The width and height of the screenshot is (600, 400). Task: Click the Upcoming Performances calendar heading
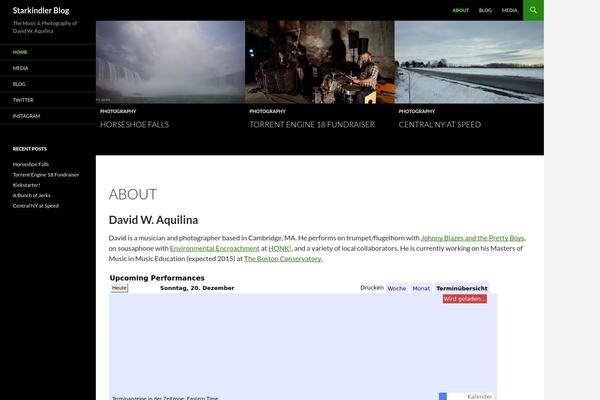click(x=157, y=278)
